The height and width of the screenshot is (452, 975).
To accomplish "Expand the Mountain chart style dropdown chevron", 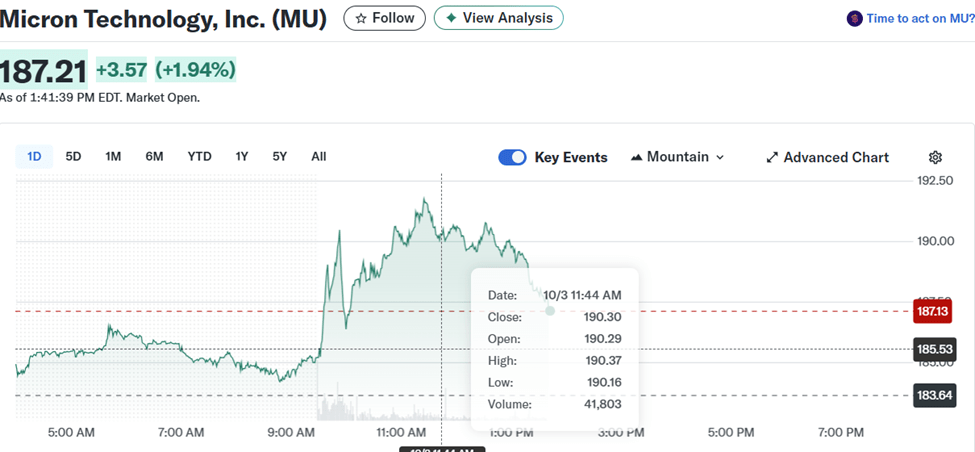I will pos(720,157).
